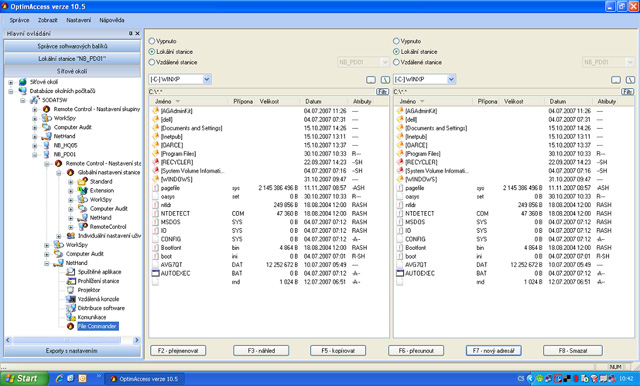The height and width of the screenshot is (386, 640).
Task: Click pagefile icon in right pane
Action: (x=400, y=188)
